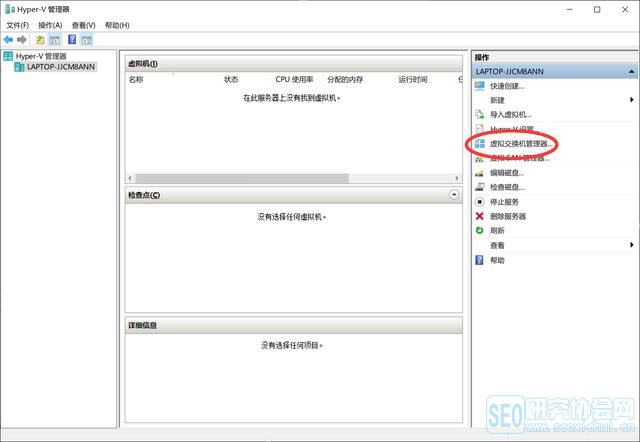Screen dimensions: 640x442
Task: Open the 操作(A) menu
Action: (x=50, y=25)
